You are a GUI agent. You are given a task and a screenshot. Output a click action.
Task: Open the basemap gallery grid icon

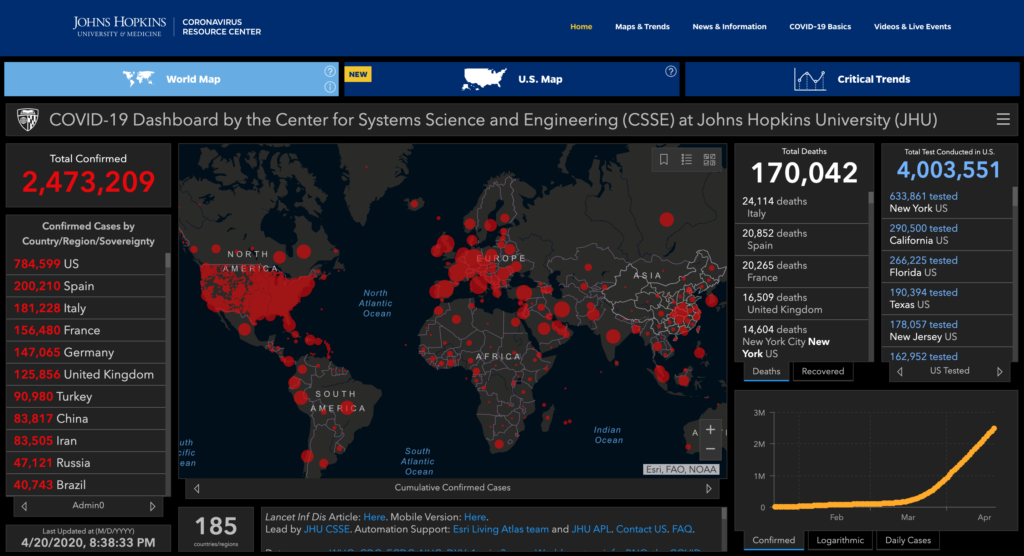pyautogui.click(x=710, y=159)
